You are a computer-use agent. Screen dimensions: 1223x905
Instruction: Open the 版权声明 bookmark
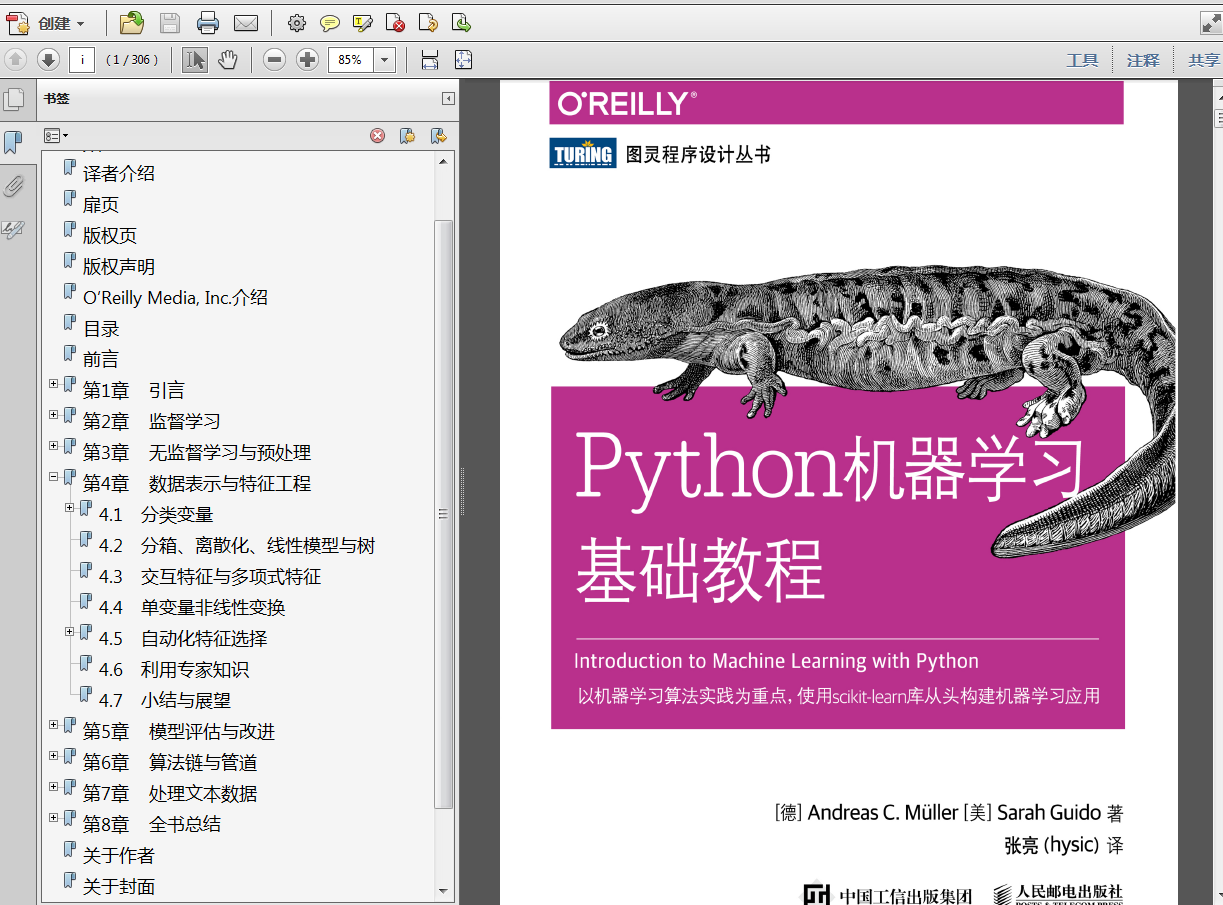tap(119, 266)
